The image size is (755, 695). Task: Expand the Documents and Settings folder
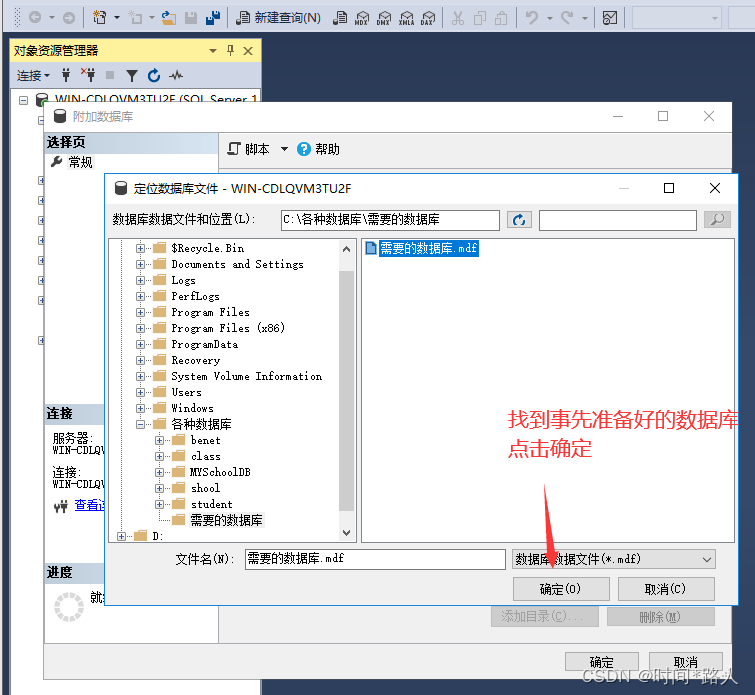pyautogui.click(x=140, y=264)
